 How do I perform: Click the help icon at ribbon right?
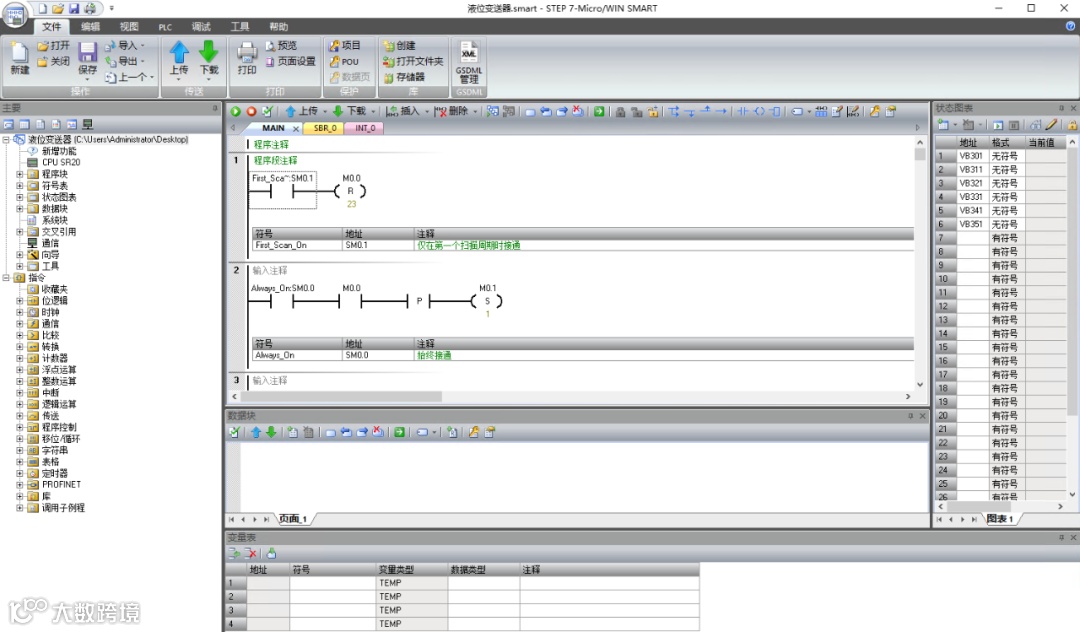(1070, 26)
